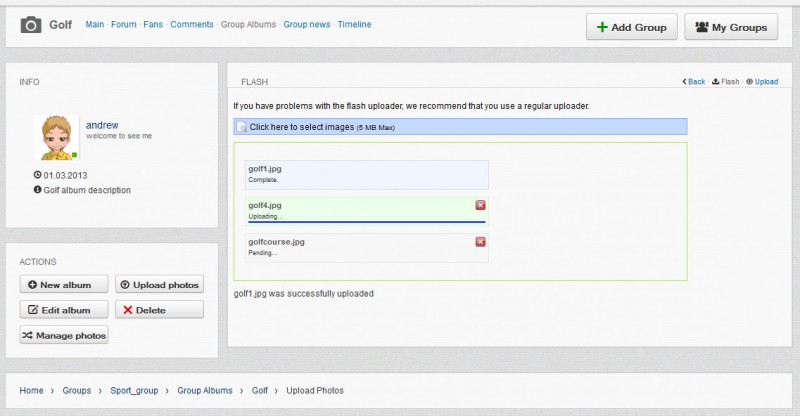Open Manage photos

click(x=64, y=335)
